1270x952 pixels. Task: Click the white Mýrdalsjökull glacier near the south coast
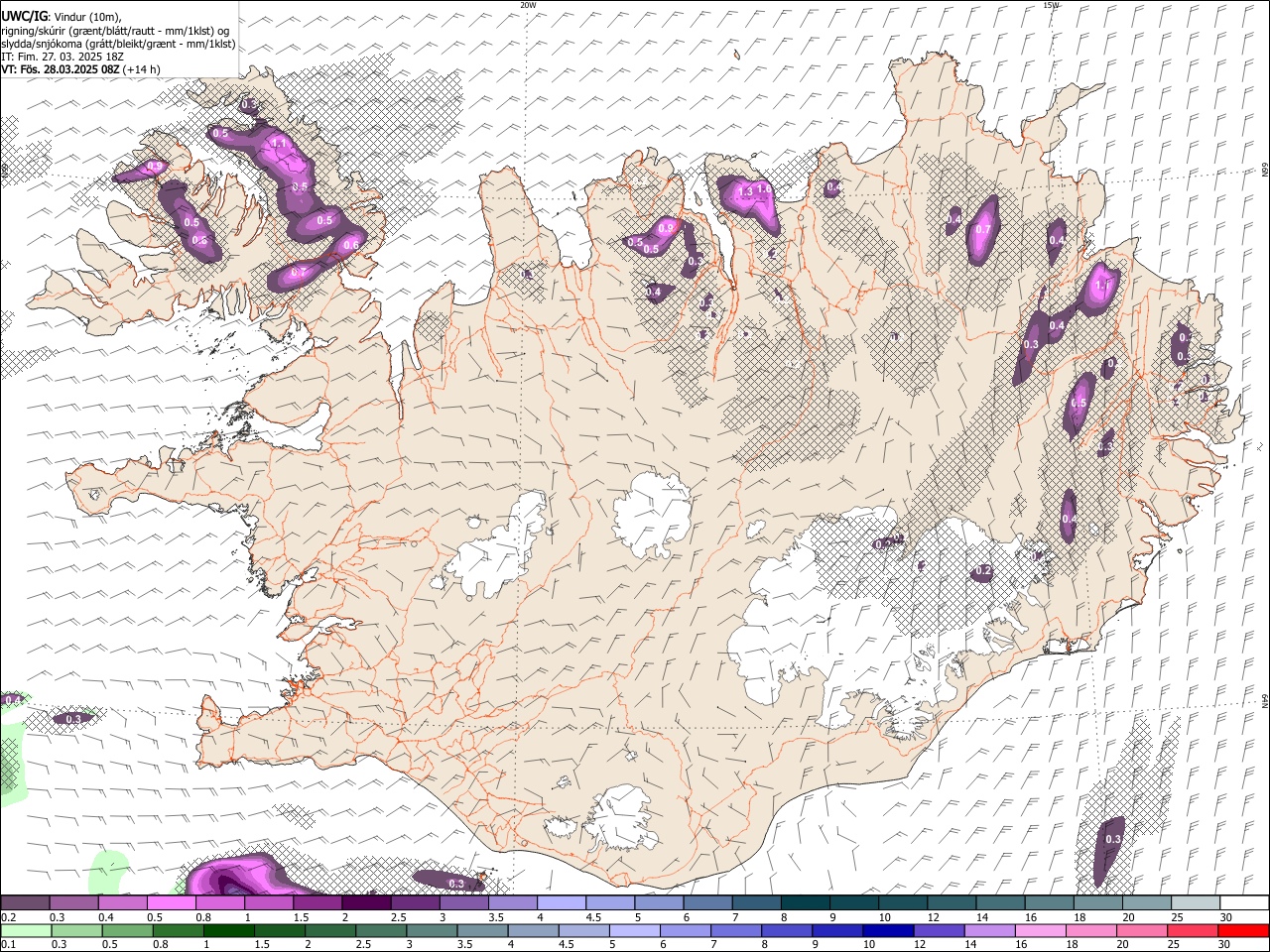[622, 818]
